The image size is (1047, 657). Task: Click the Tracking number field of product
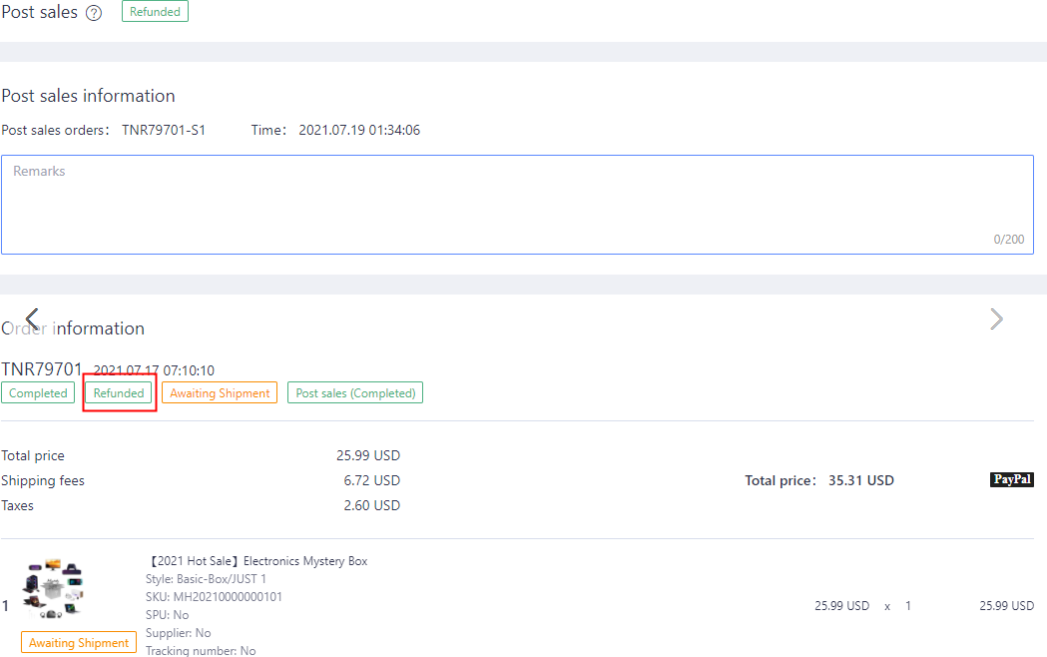pyautogui.click(x=200, y=651)
